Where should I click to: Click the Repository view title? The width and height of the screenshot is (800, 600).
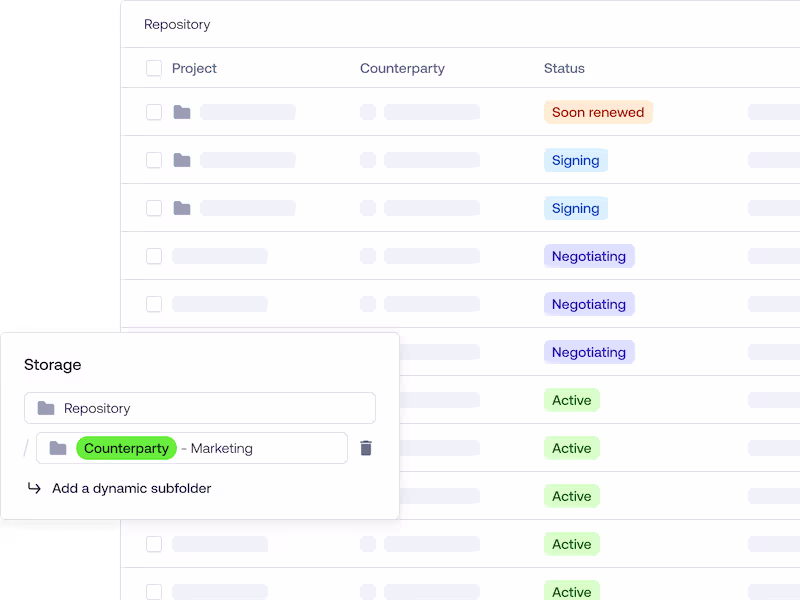click(177, 24)
